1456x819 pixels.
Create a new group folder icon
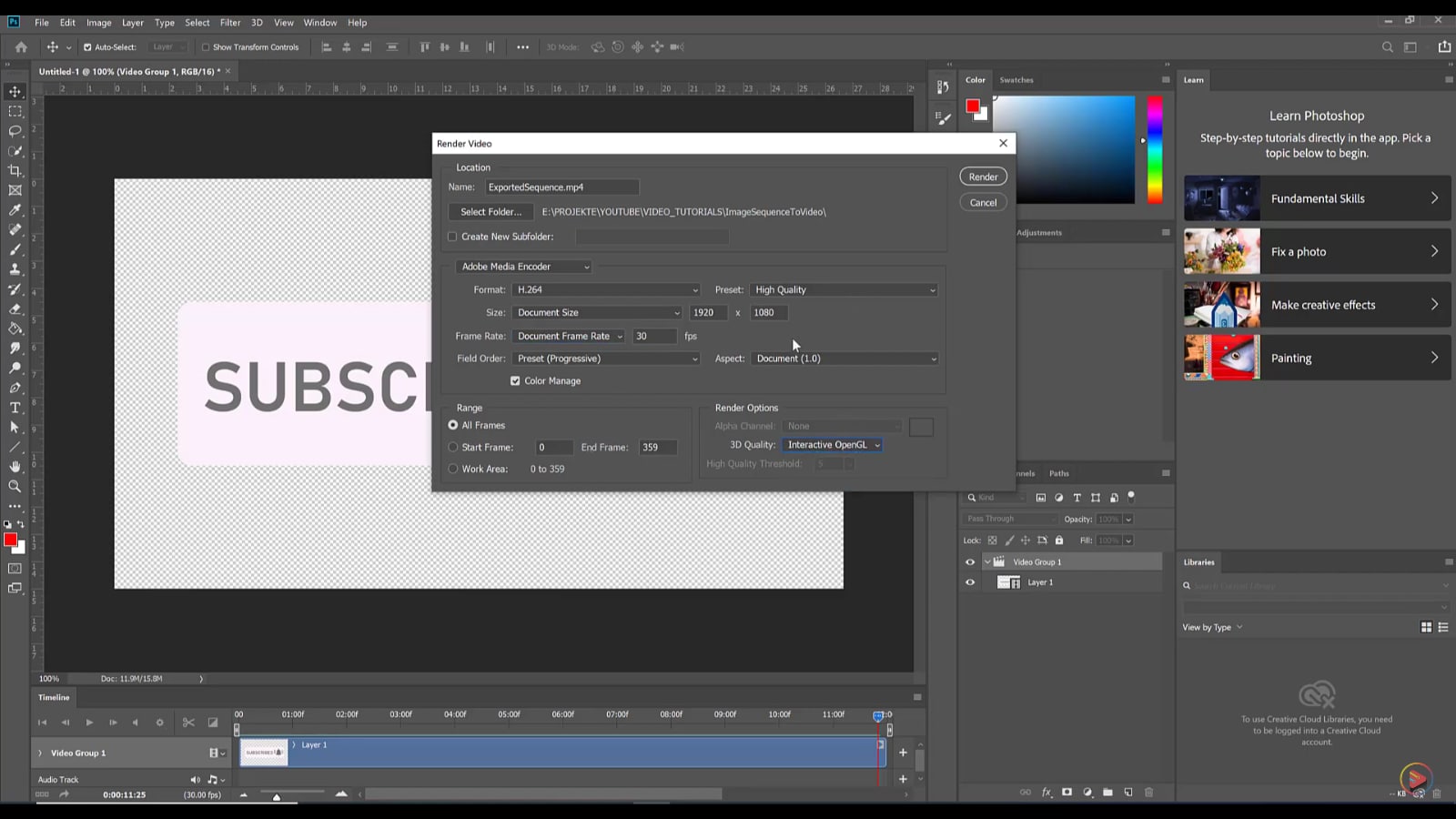coord(1107,793)
